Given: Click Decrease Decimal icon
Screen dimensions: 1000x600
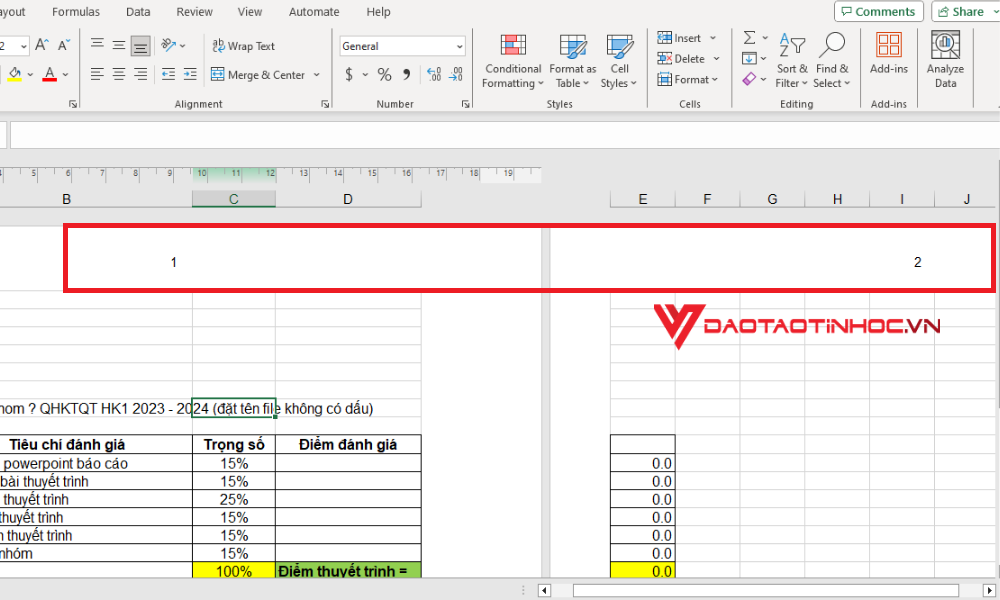Looking at the screenshot, I should (455, 75).
